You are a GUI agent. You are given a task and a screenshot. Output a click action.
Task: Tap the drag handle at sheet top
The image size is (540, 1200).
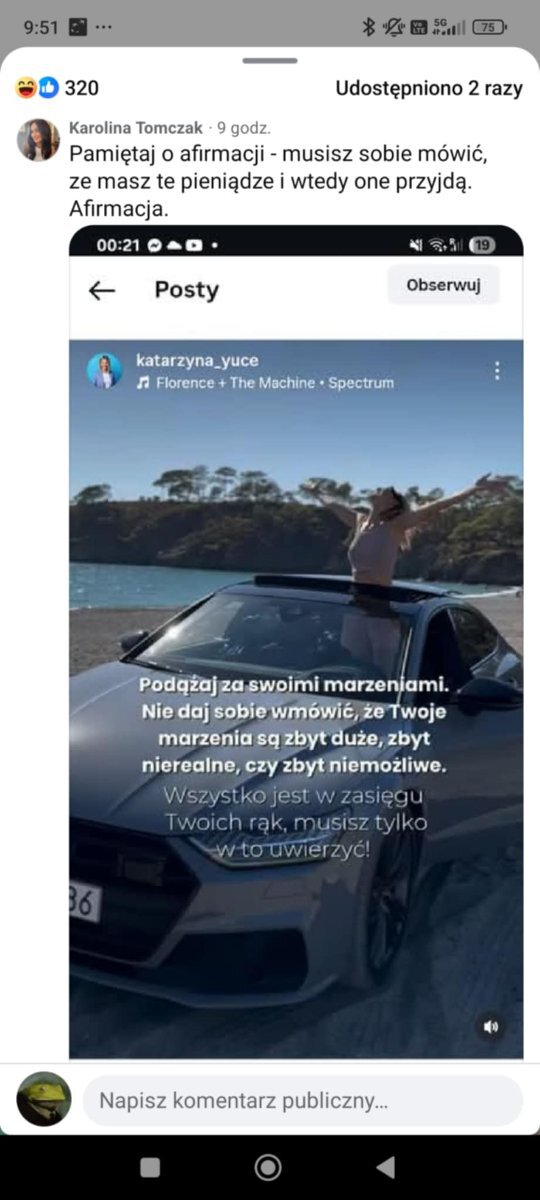(270, 60)
